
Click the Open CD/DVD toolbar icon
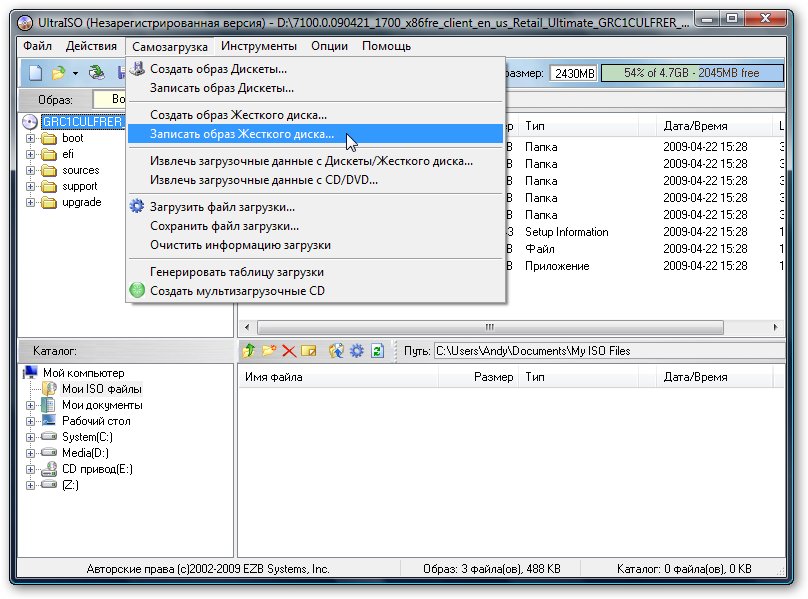tap(96, 73)
